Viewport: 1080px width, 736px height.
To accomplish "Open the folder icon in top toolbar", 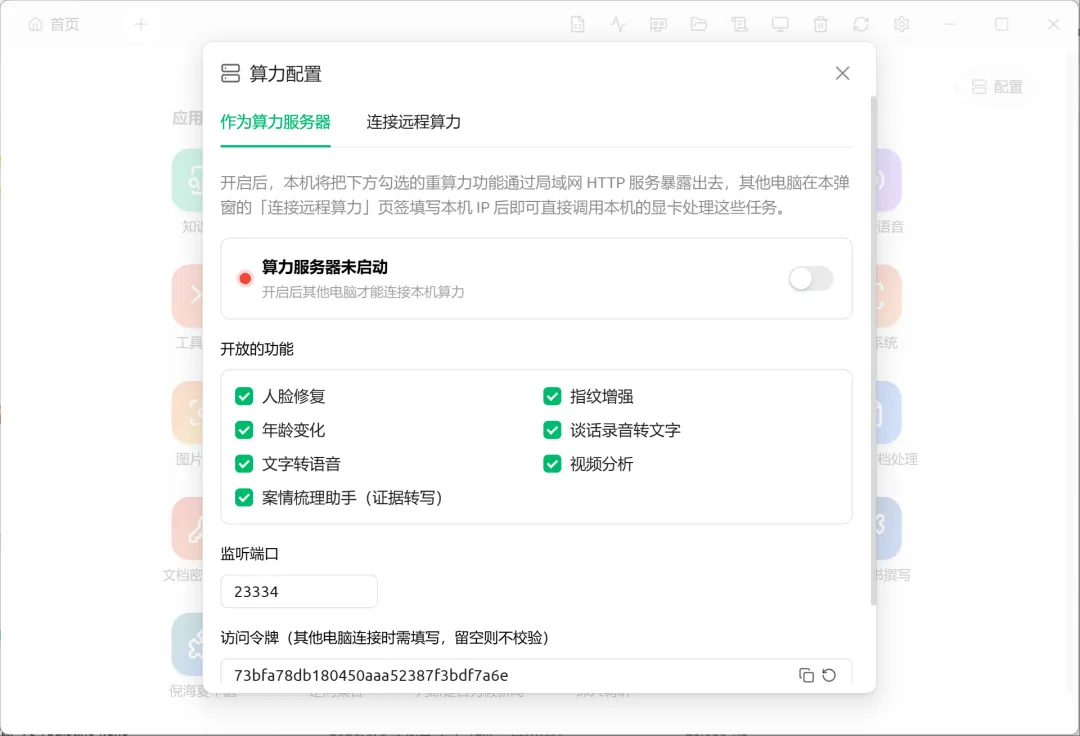I will click(699, 25).
